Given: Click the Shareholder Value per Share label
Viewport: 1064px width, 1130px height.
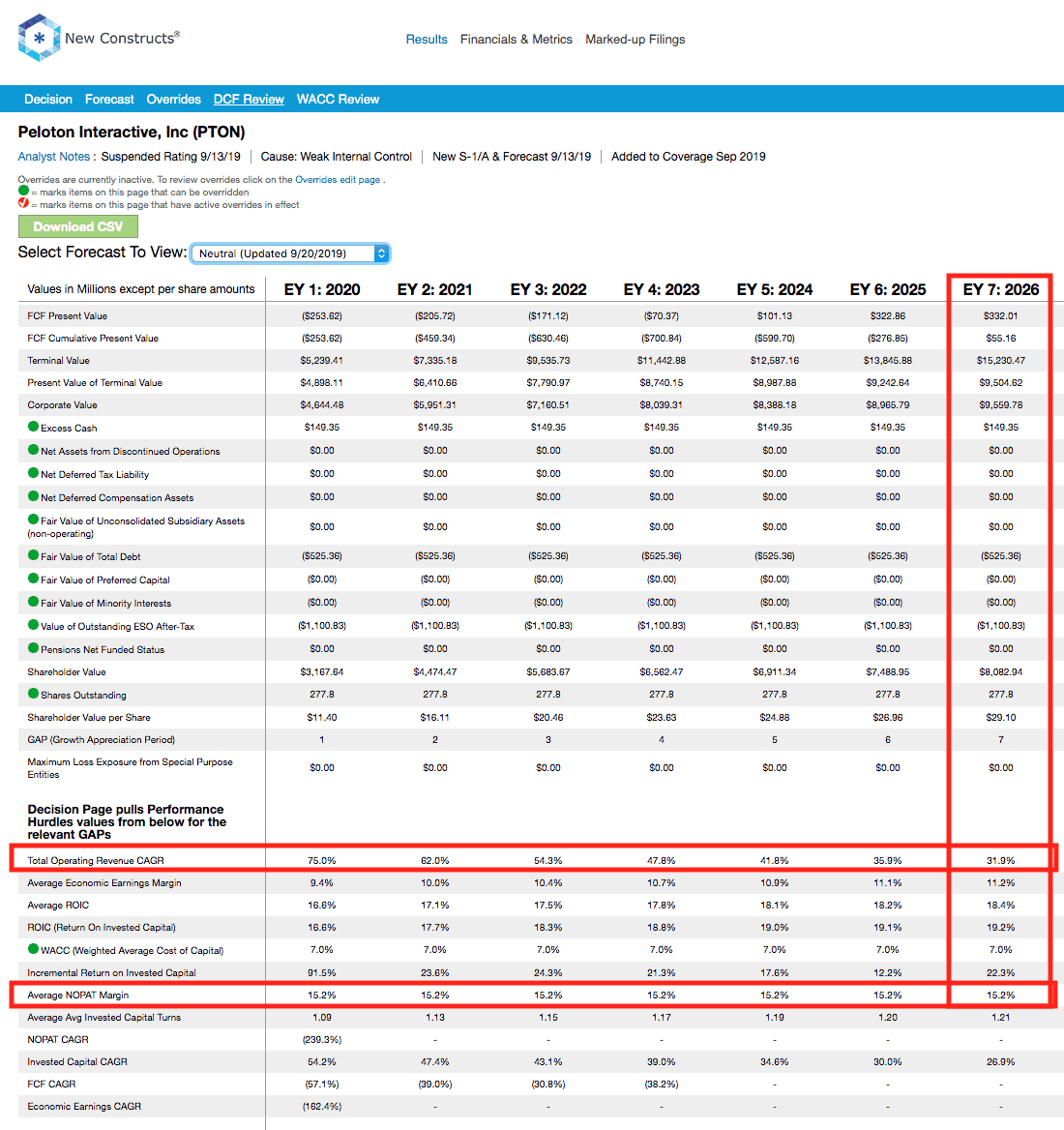Looking at the screenshot, I should [x=89, y=717].
